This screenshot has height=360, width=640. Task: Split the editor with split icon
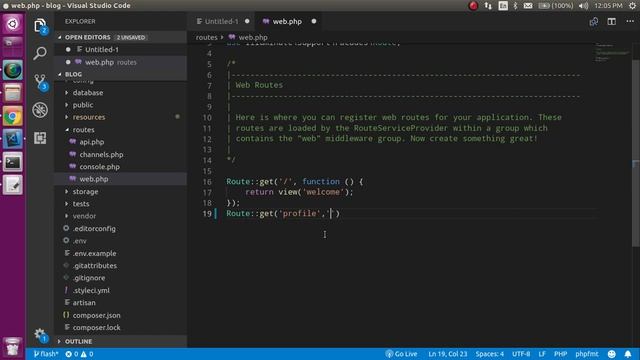(x=611, y=21)
